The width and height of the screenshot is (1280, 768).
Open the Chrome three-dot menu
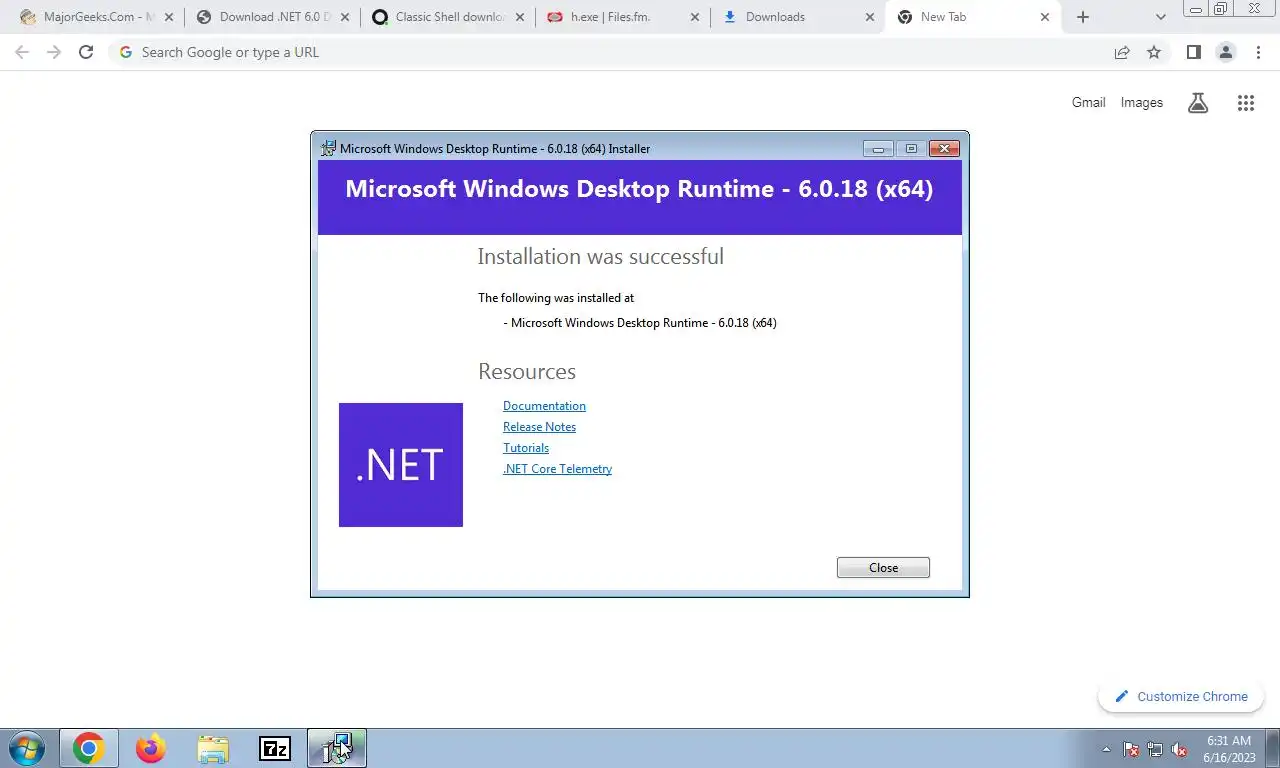click(x=1258, y=52)
